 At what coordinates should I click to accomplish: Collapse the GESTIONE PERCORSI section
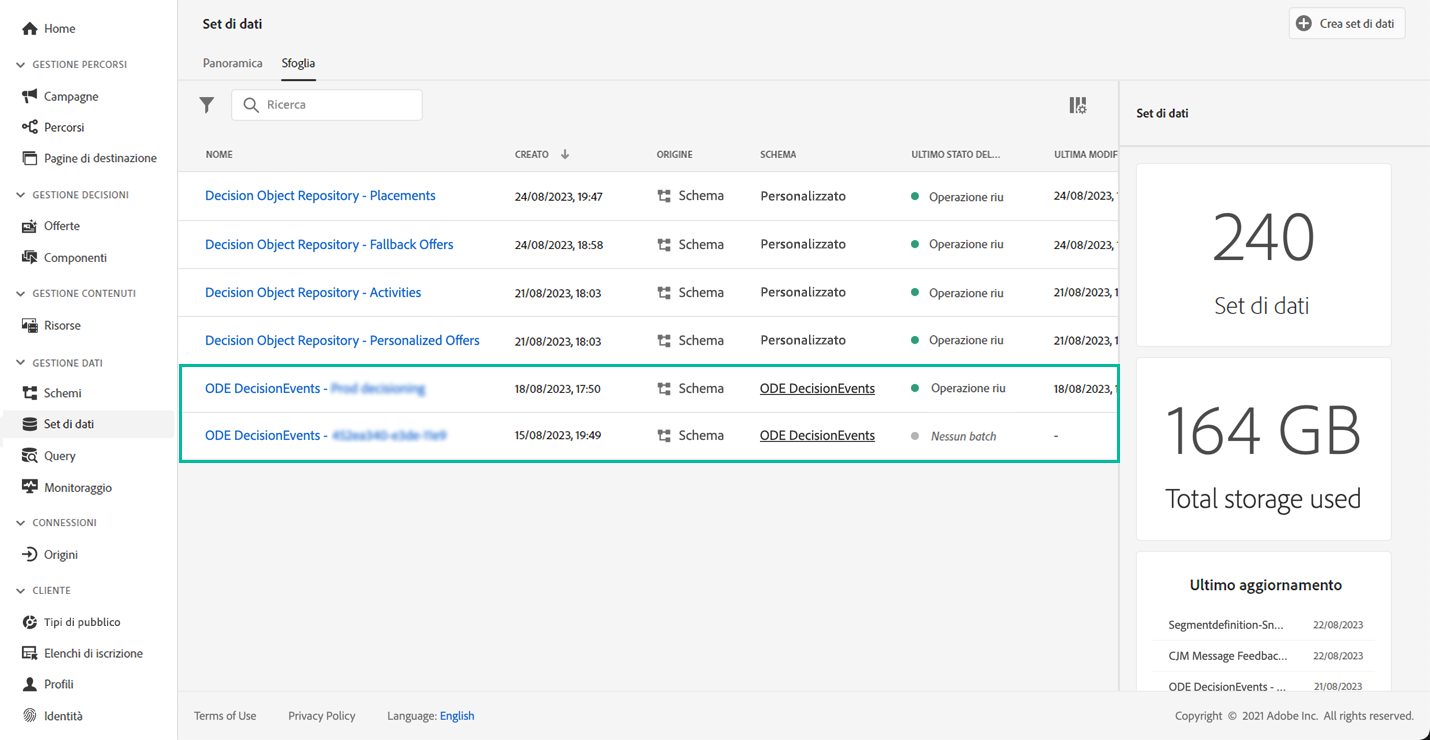tap(21, 65)
